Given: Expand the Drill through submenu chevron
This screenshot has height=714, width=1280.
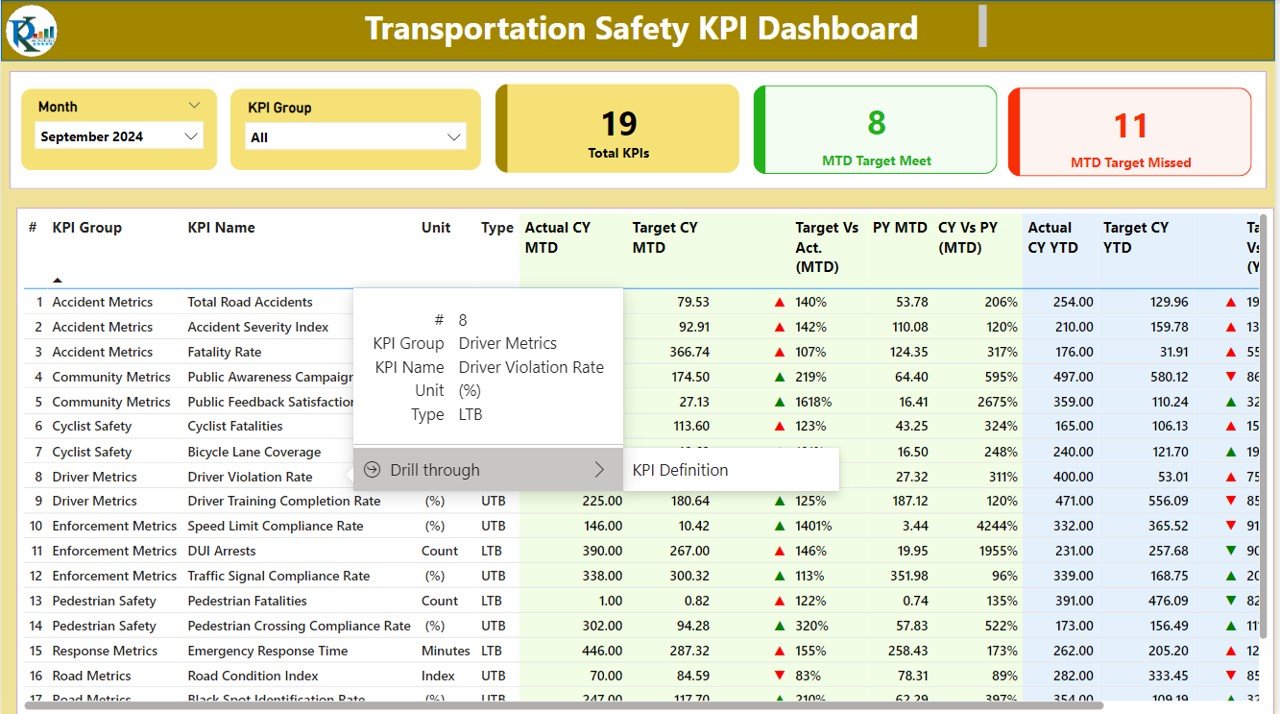Looking at the screenshot, I should coord(599,470).
